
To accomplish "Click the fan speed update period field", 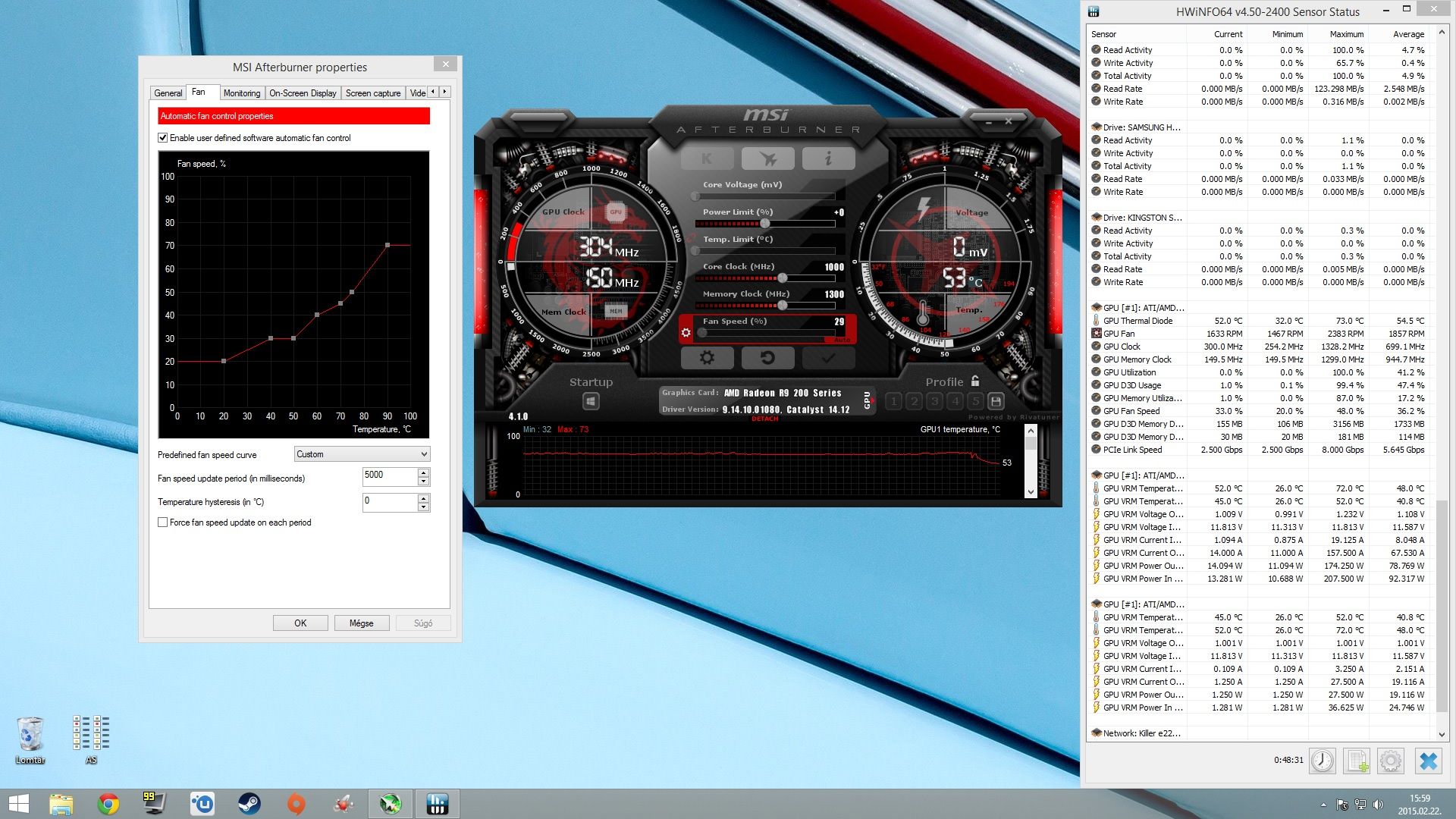I will click(x=390, y=476).
